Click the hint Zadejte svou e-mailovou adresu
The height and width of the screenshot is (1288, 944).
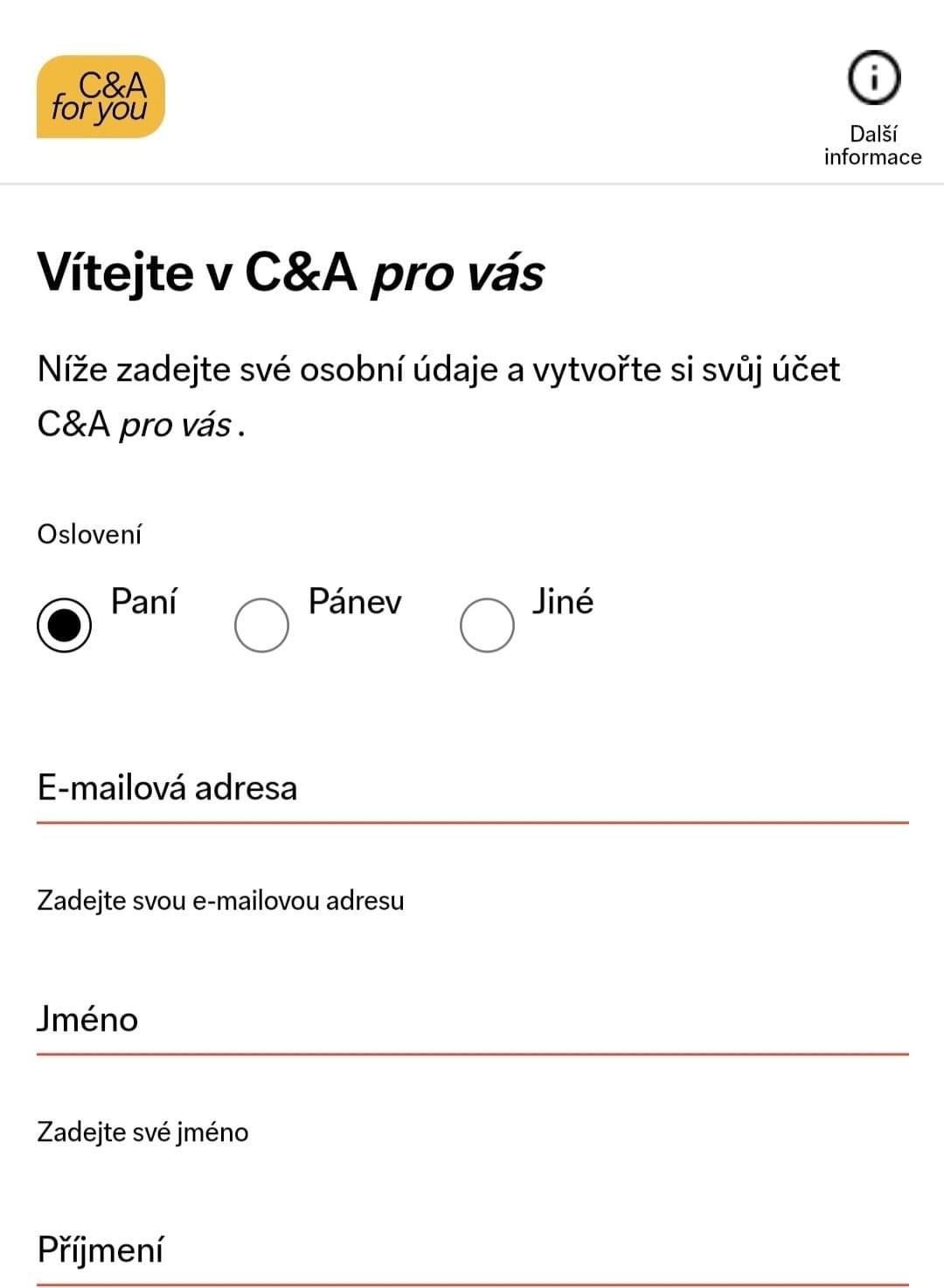click(x=220, y=901)
